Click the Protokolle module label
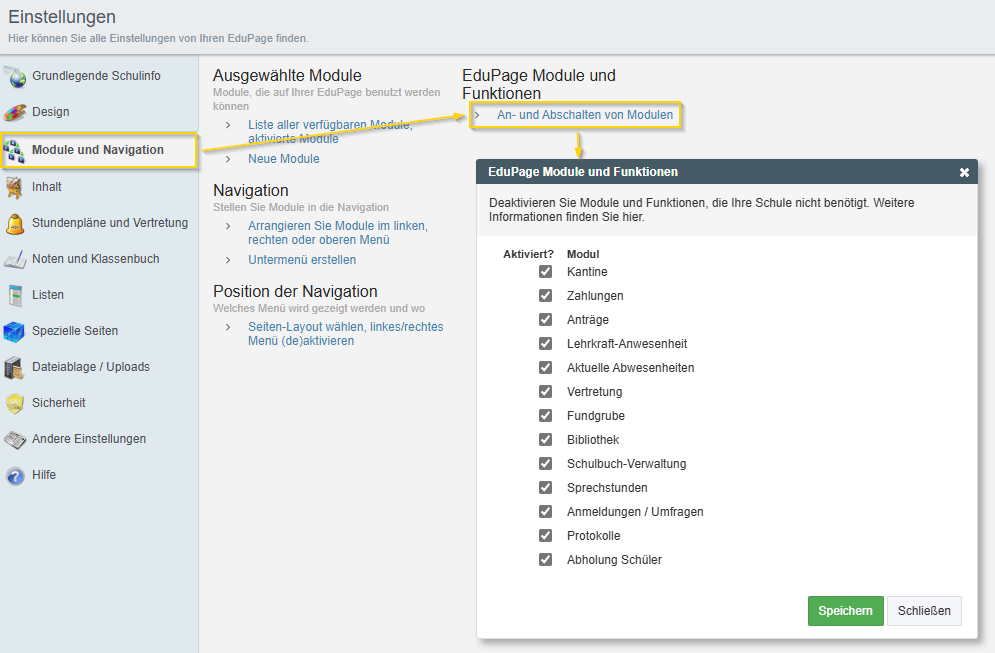This screenshot has width=995, height=653. 593,536
